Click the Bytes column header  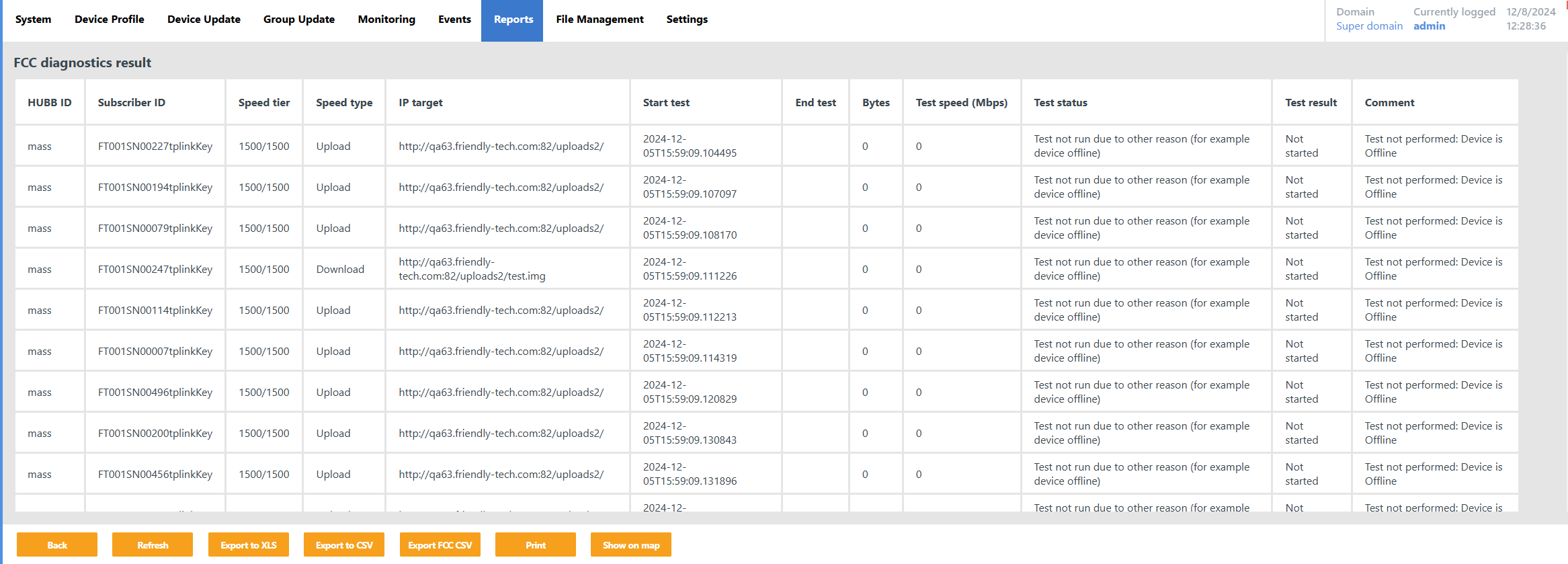[876, 102]
